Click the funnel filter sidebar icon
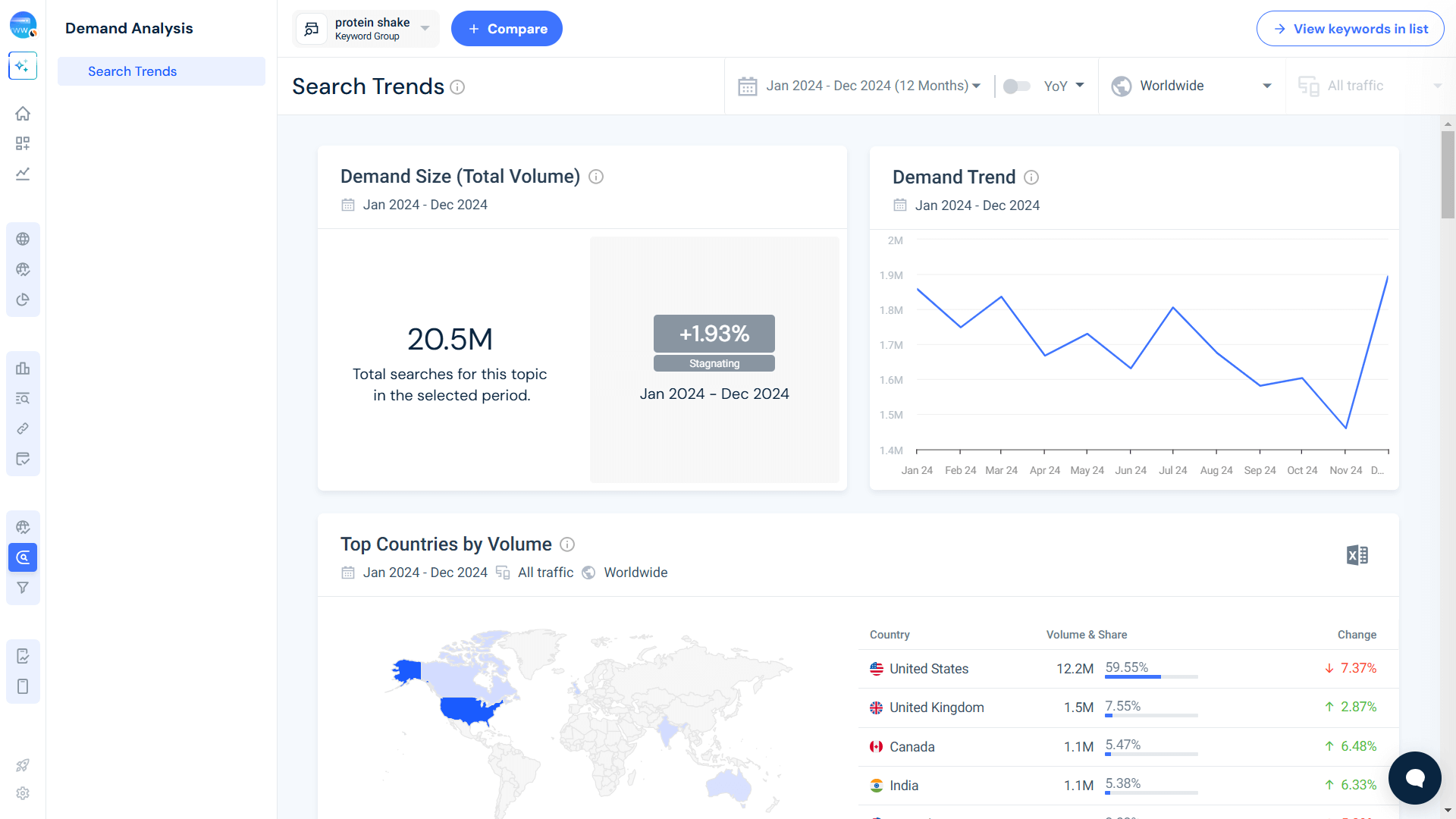The image size is (1456, 819). [23, 588]
